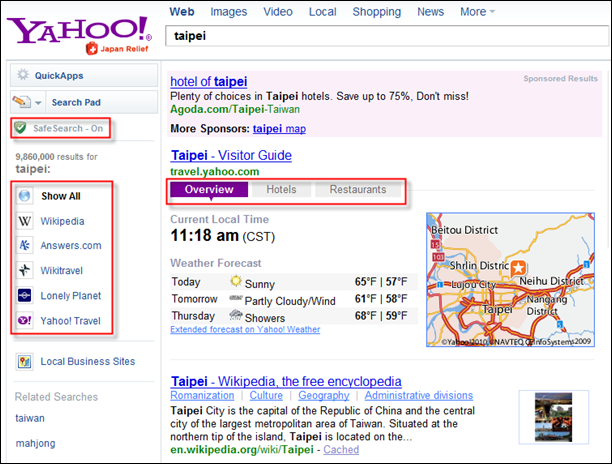Open Extended forecast on Yahoo! Weather

(245, 329)
